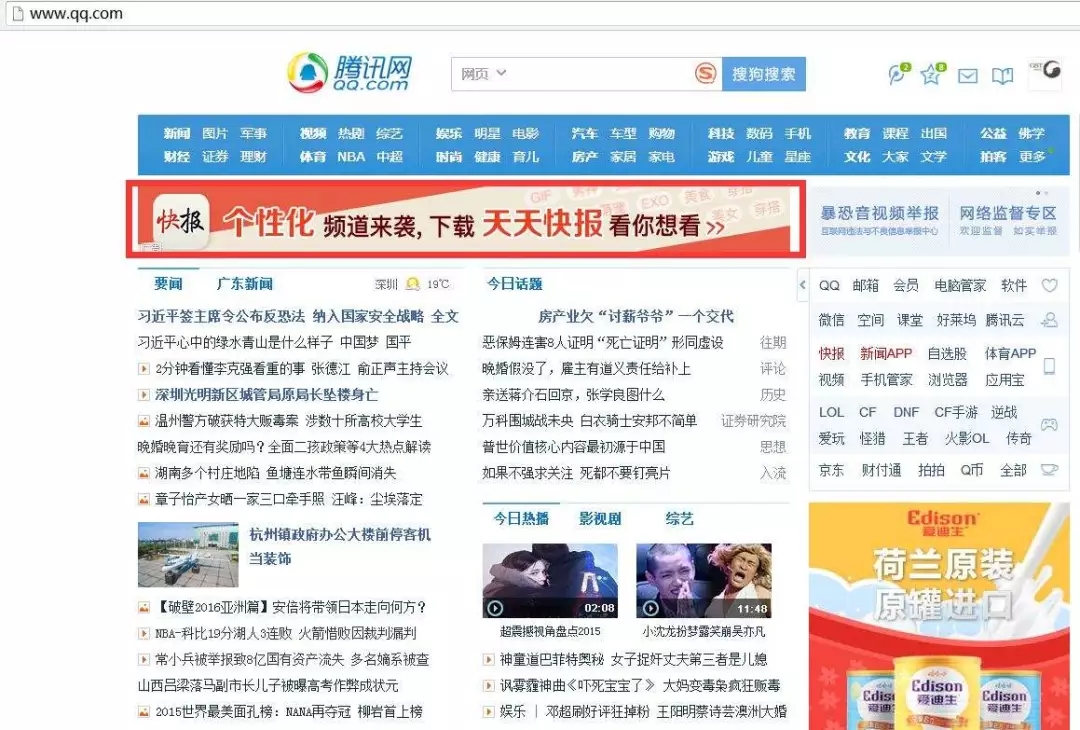The image size is (1080, 730).
Task: Open 京东 link in the sidebar
Action: [831, 470]
